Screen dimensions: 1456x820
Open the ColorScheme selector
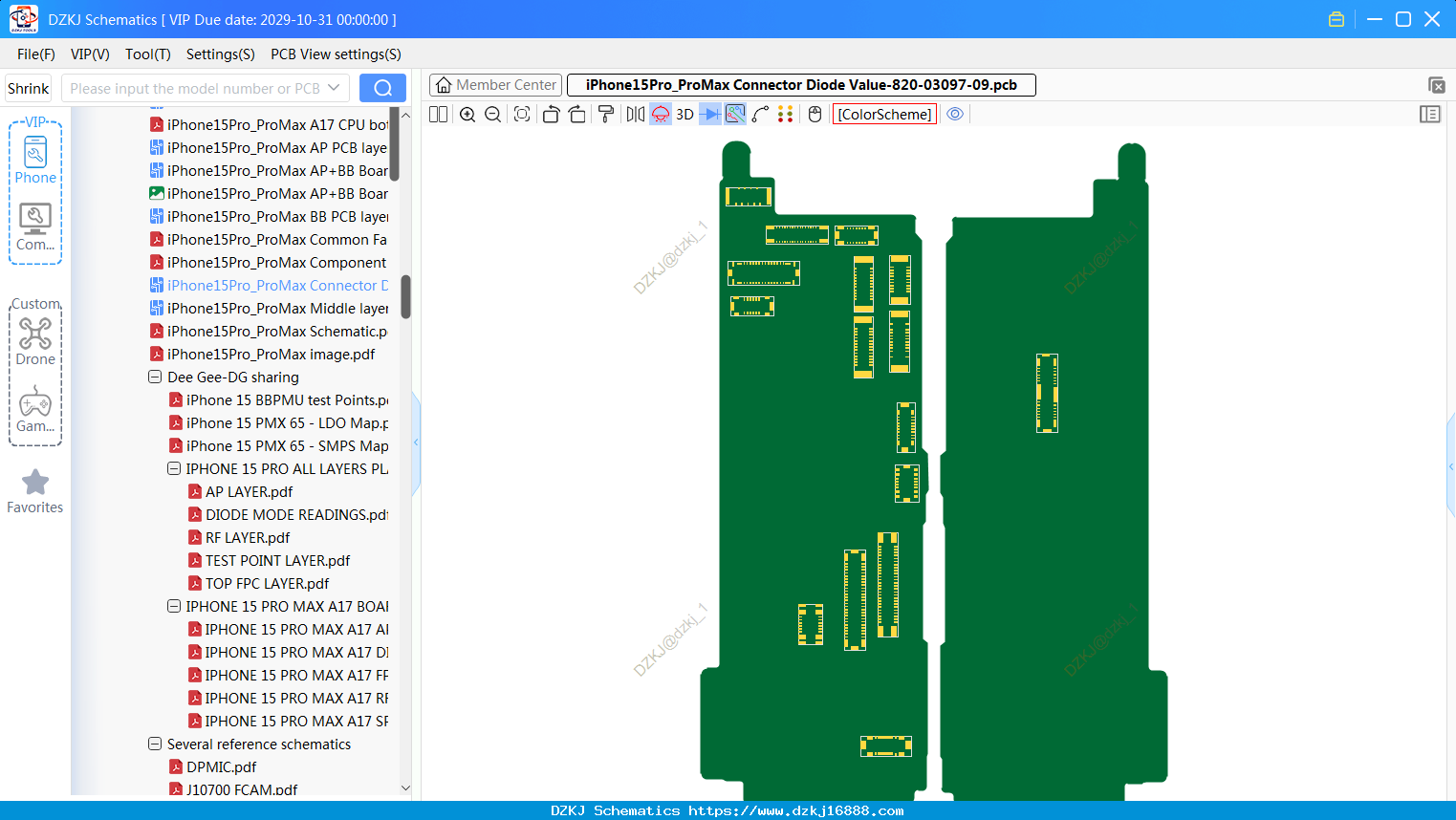tap(884, 115)
